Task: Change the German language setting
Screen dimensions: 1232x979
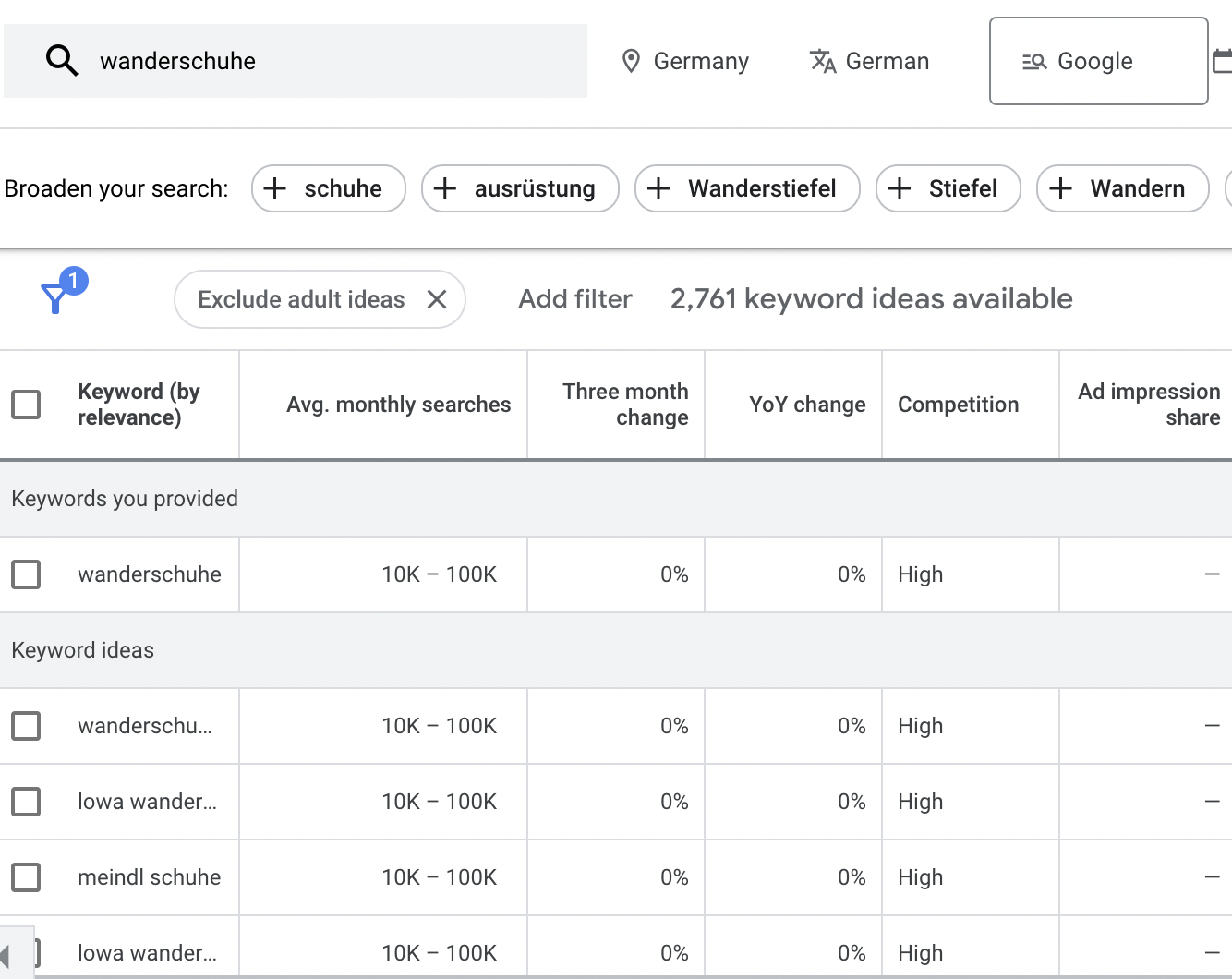Action: point(870,61)
